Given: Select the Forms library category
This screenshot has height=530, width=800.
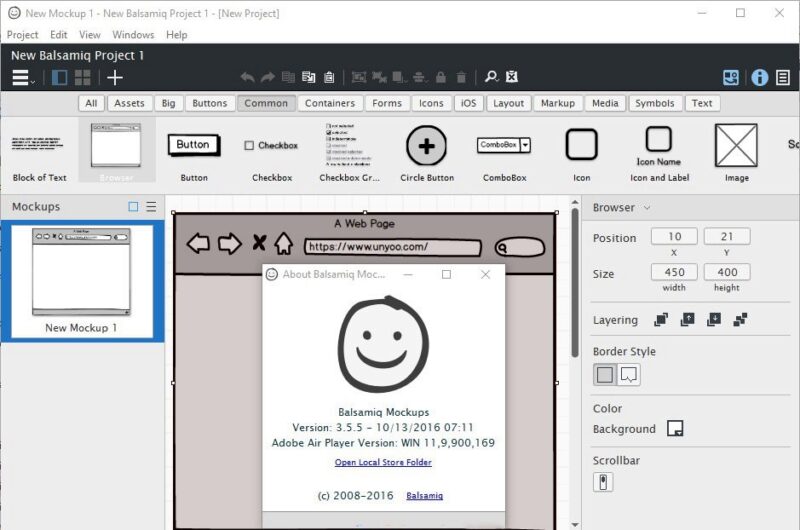Looking at the screenshot, I should coord(387,103).
